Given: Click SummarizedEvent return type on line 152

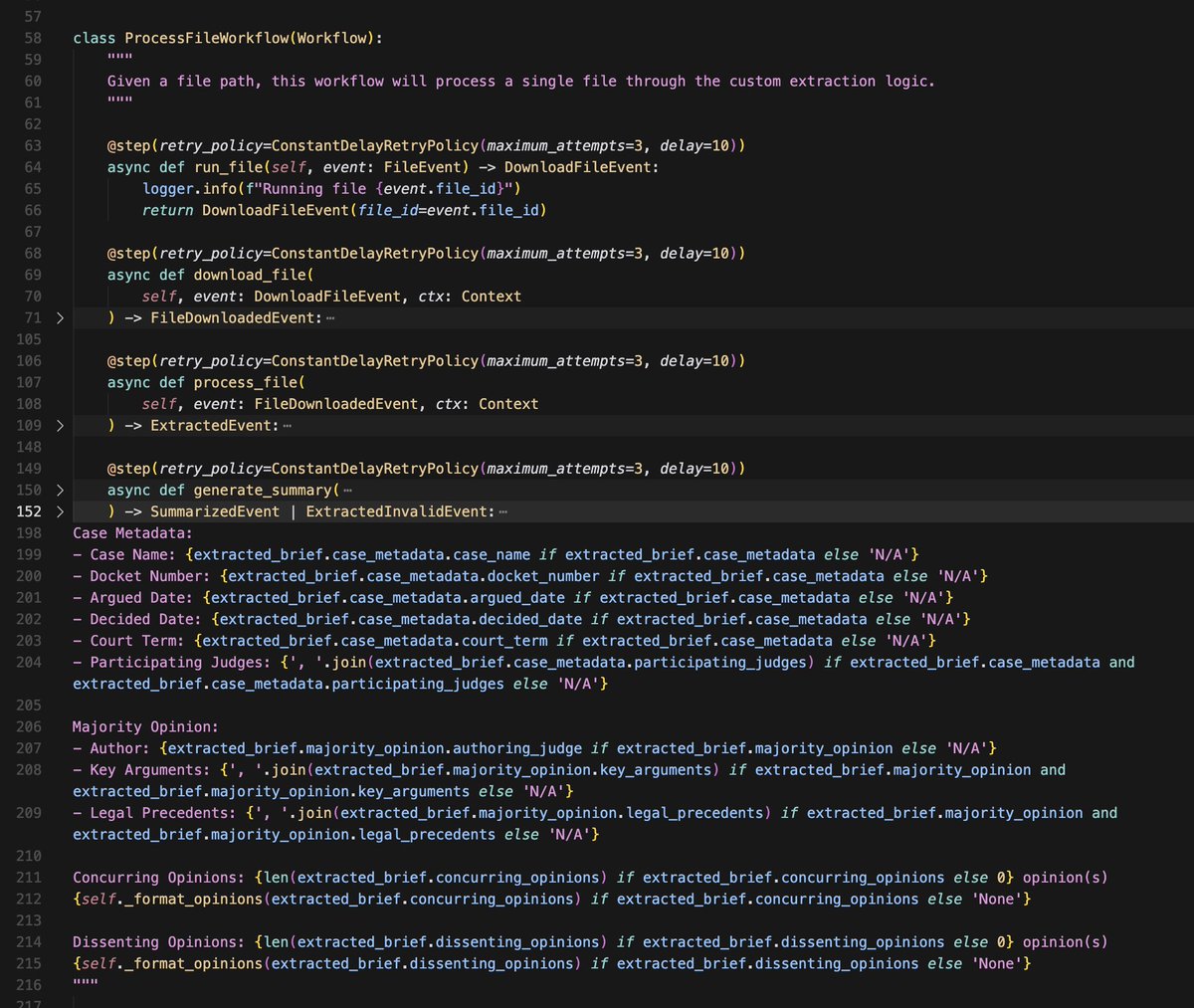Looking at the screenshot, I should (215, 512).
